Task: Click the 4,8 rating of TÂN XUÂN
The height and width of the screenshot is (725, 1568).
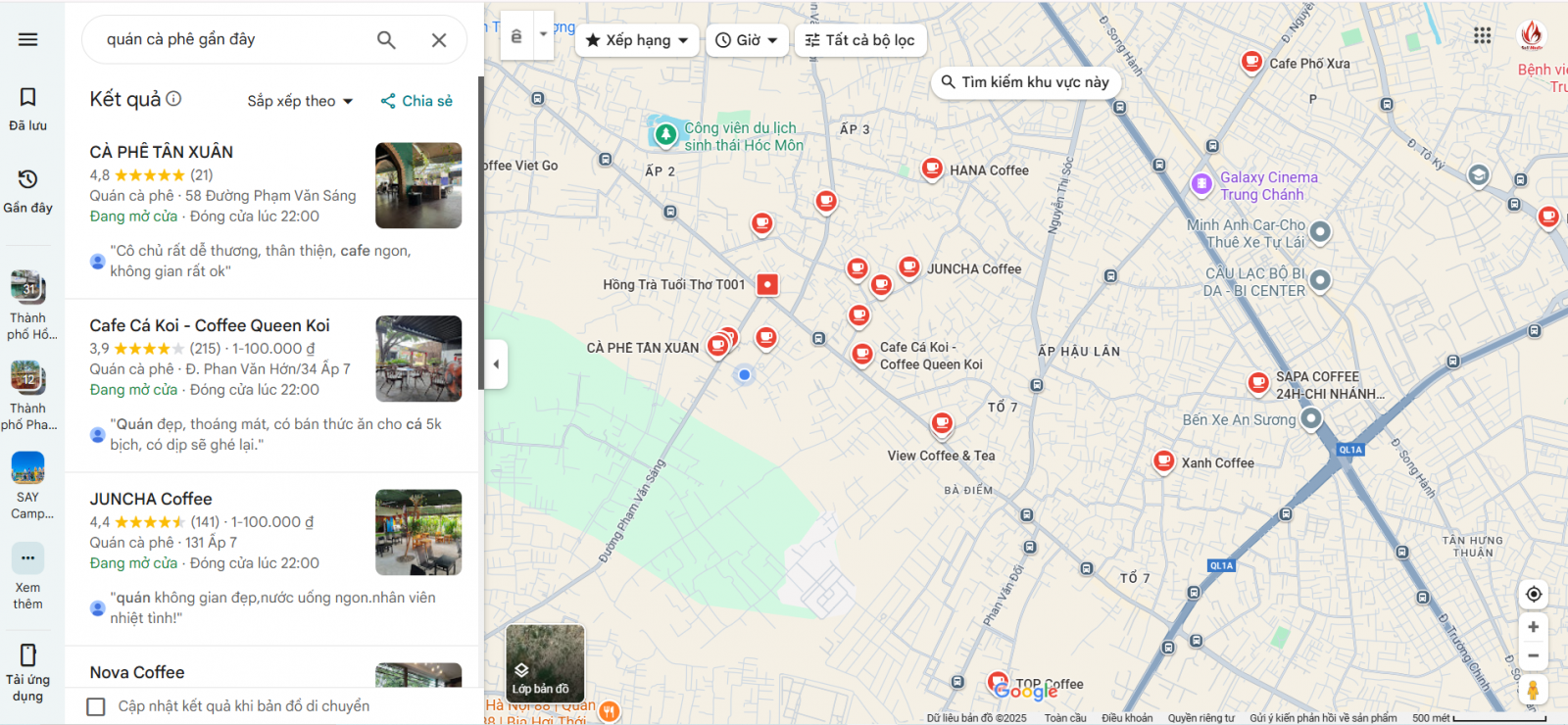Action: pyautogui.click(x=99, y=175)
